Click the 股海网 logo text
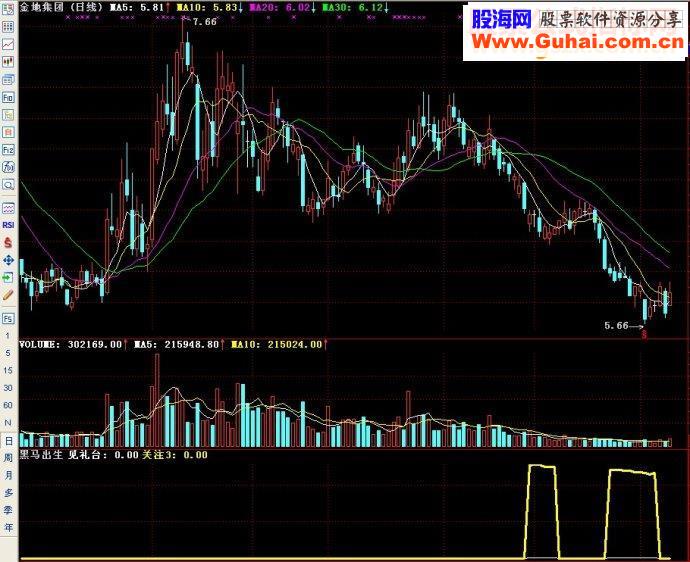This screenshot has width=690, height=562. coord(502,19)
